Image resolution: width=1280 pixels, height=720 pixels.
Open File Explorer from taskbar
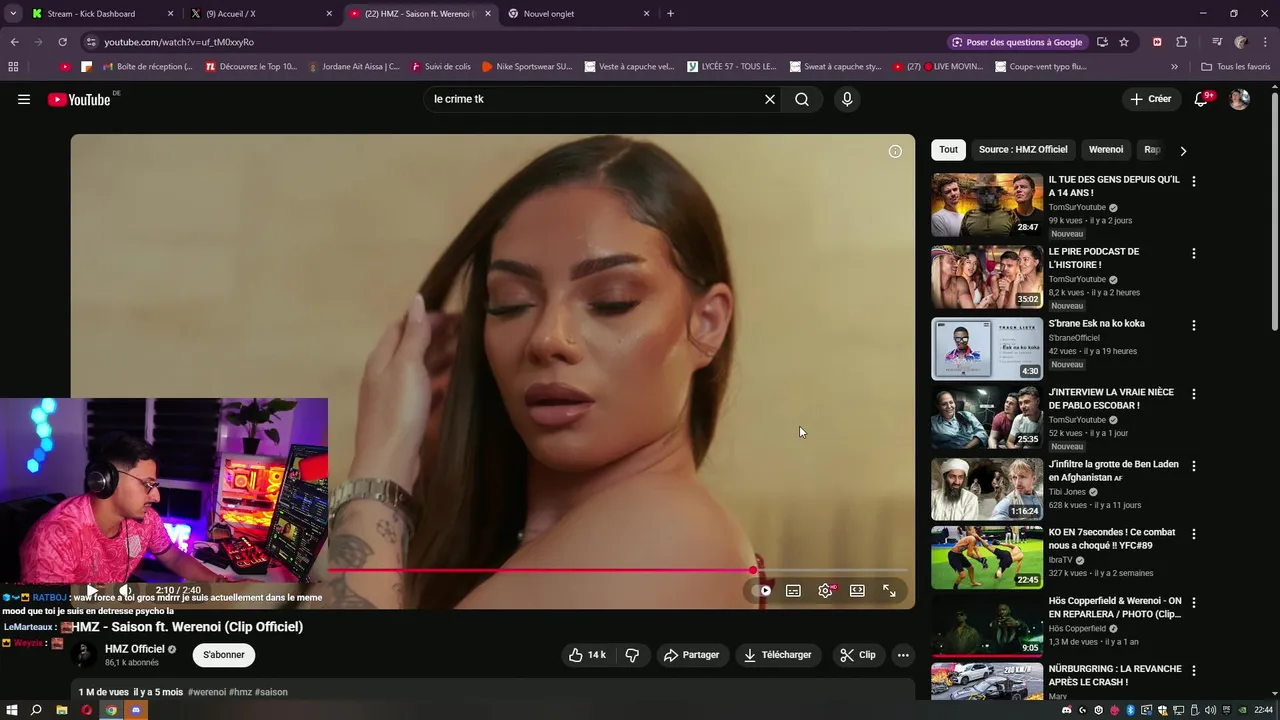pos(61,710)
